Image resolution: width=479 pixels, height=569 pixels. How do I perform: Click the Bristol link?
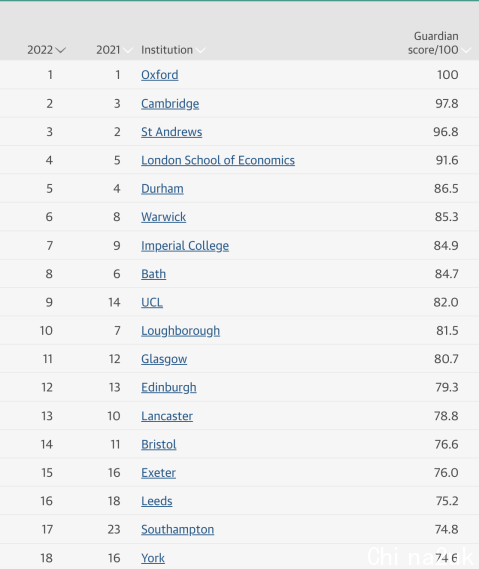click(159, 445)
